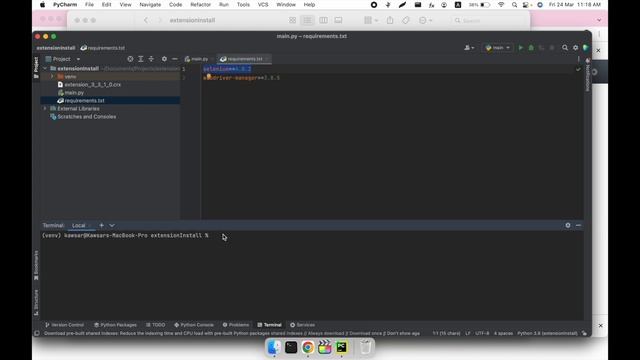
Task: Collapse the extensionInstall root folder
Action: (45, 69)
